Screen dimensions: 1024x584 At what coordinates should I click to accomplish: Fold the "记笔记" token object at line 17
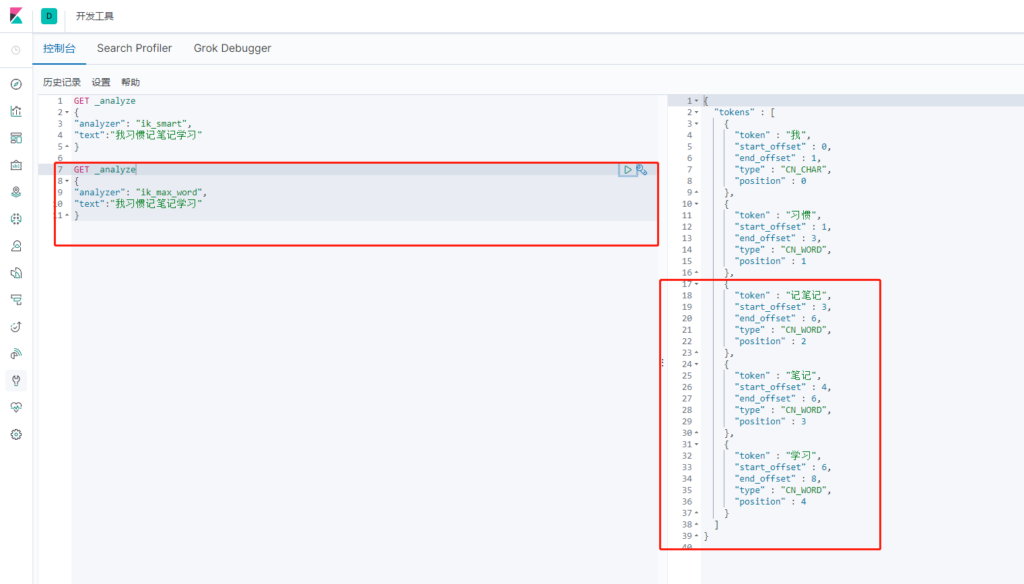697,284
